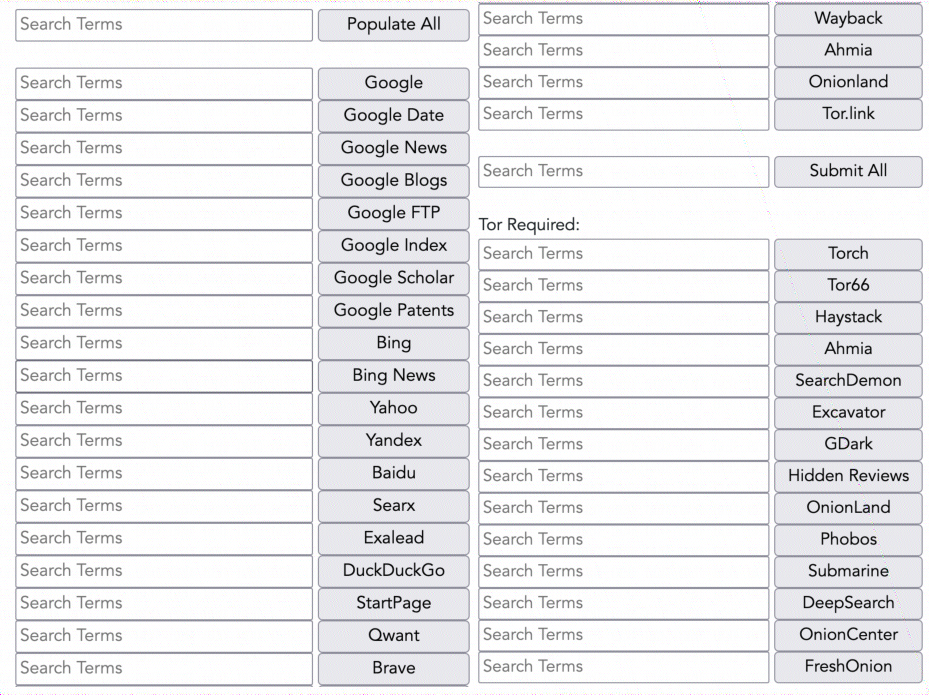929x695 pixels.
Task: Click the Google search button
Action: pos(393,83)
